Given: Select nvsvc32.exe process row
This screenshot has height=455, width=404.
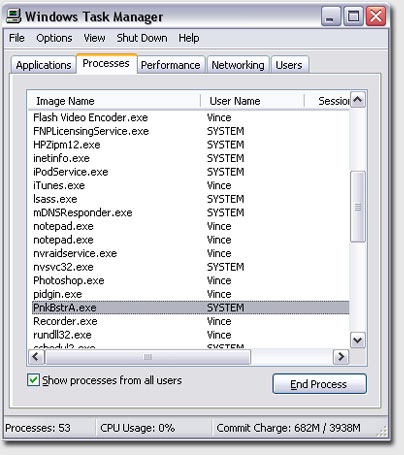Looking at the screenshot, I should tap(191, 267).
